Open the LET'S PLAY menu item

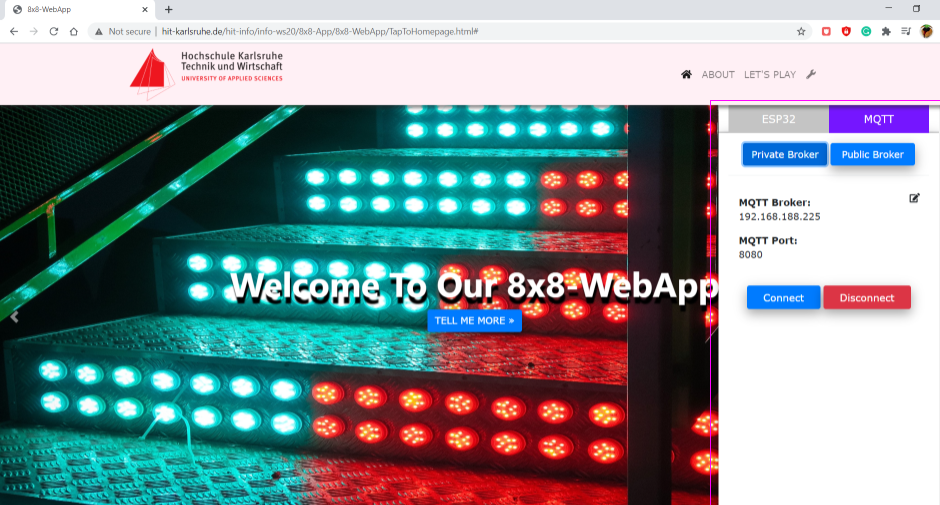point(770,75)
